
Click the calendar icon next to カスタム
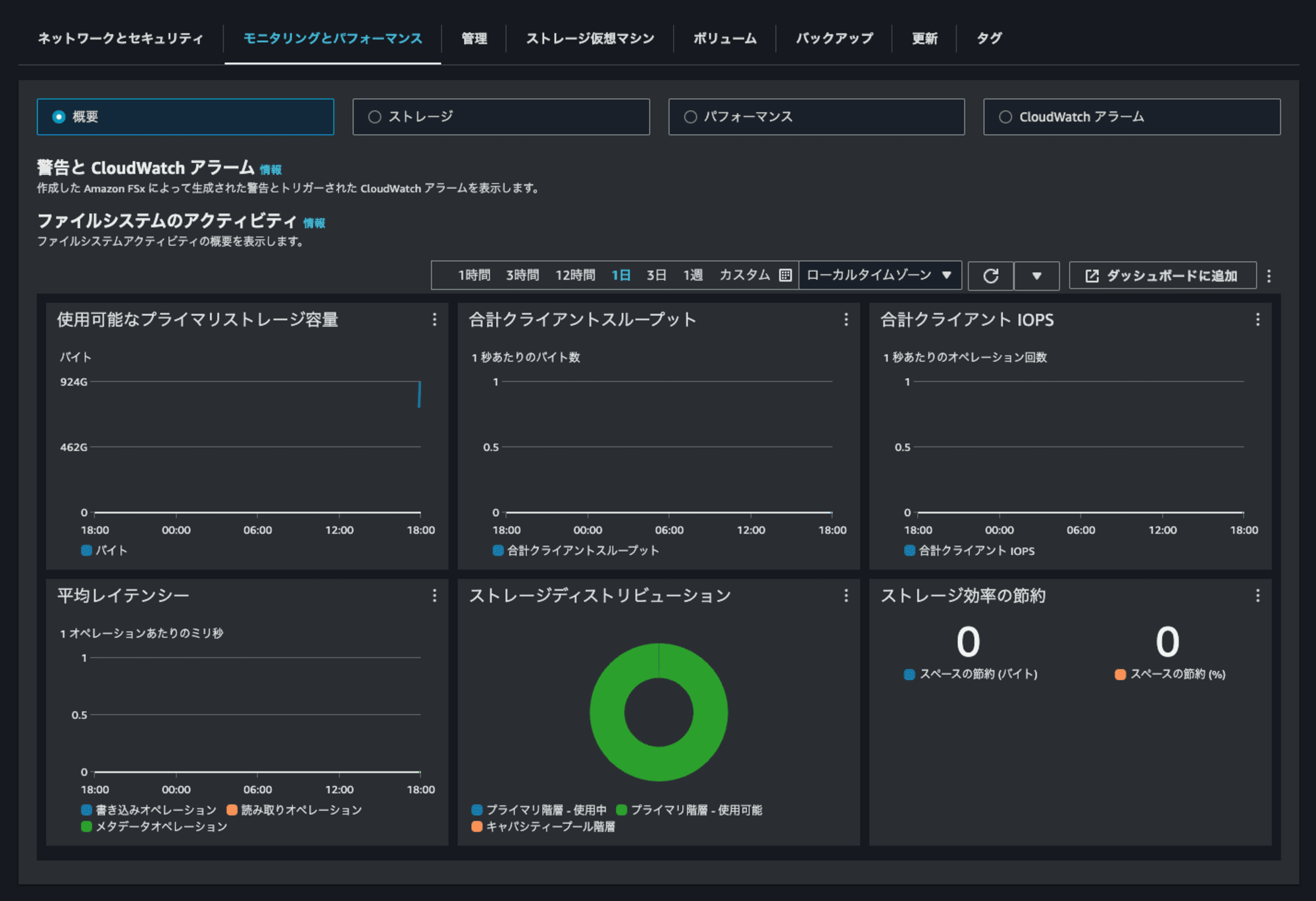pos(785,276)
